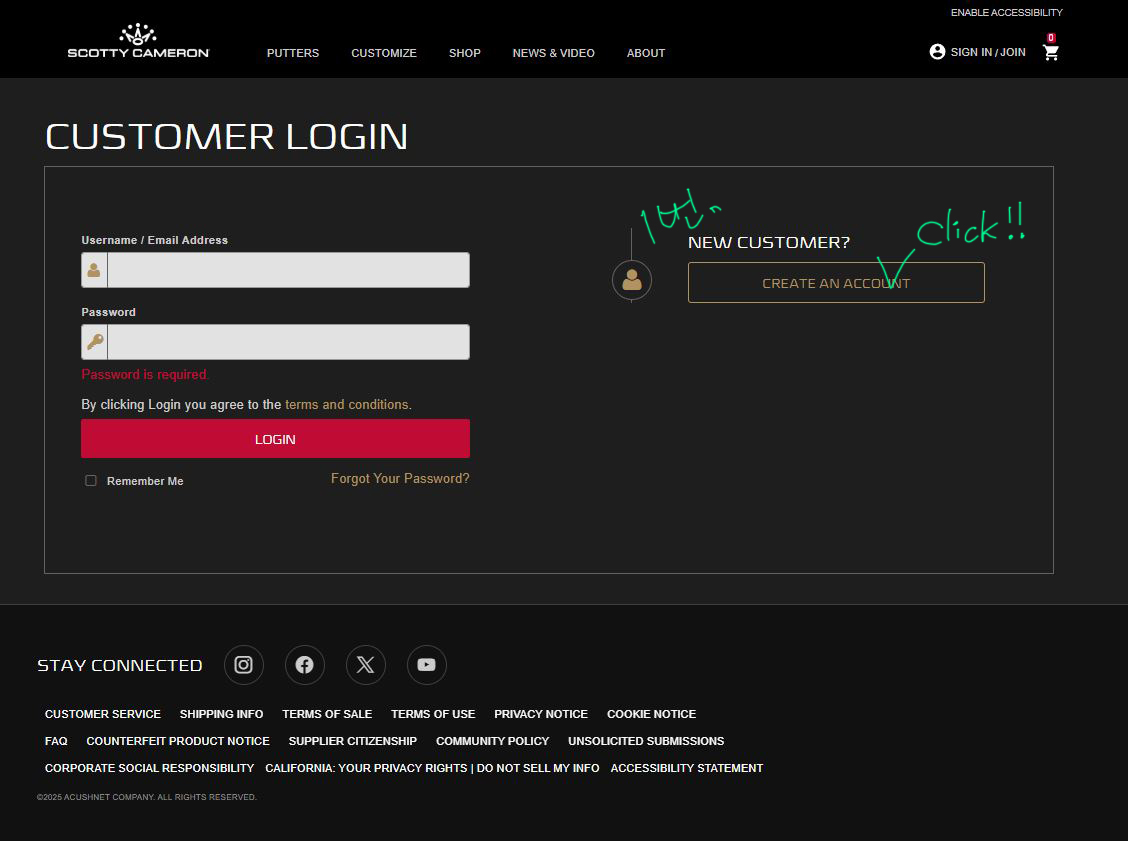Click the Acushnet copyright notice text

tap(147, 797)
